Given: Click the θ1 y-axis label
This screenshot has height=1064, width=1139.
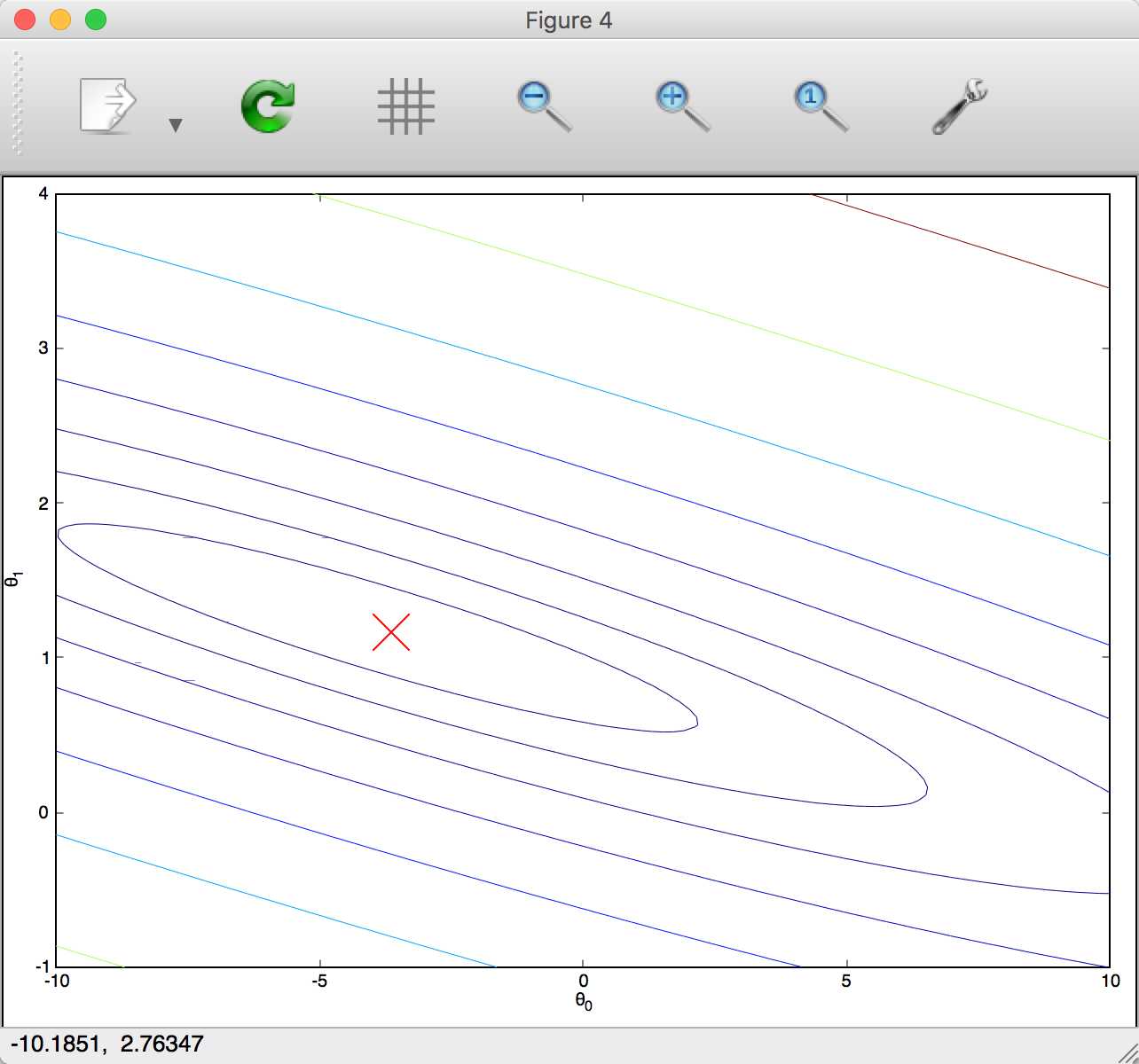Looking at the screenshot, I should tap(13, 580).
